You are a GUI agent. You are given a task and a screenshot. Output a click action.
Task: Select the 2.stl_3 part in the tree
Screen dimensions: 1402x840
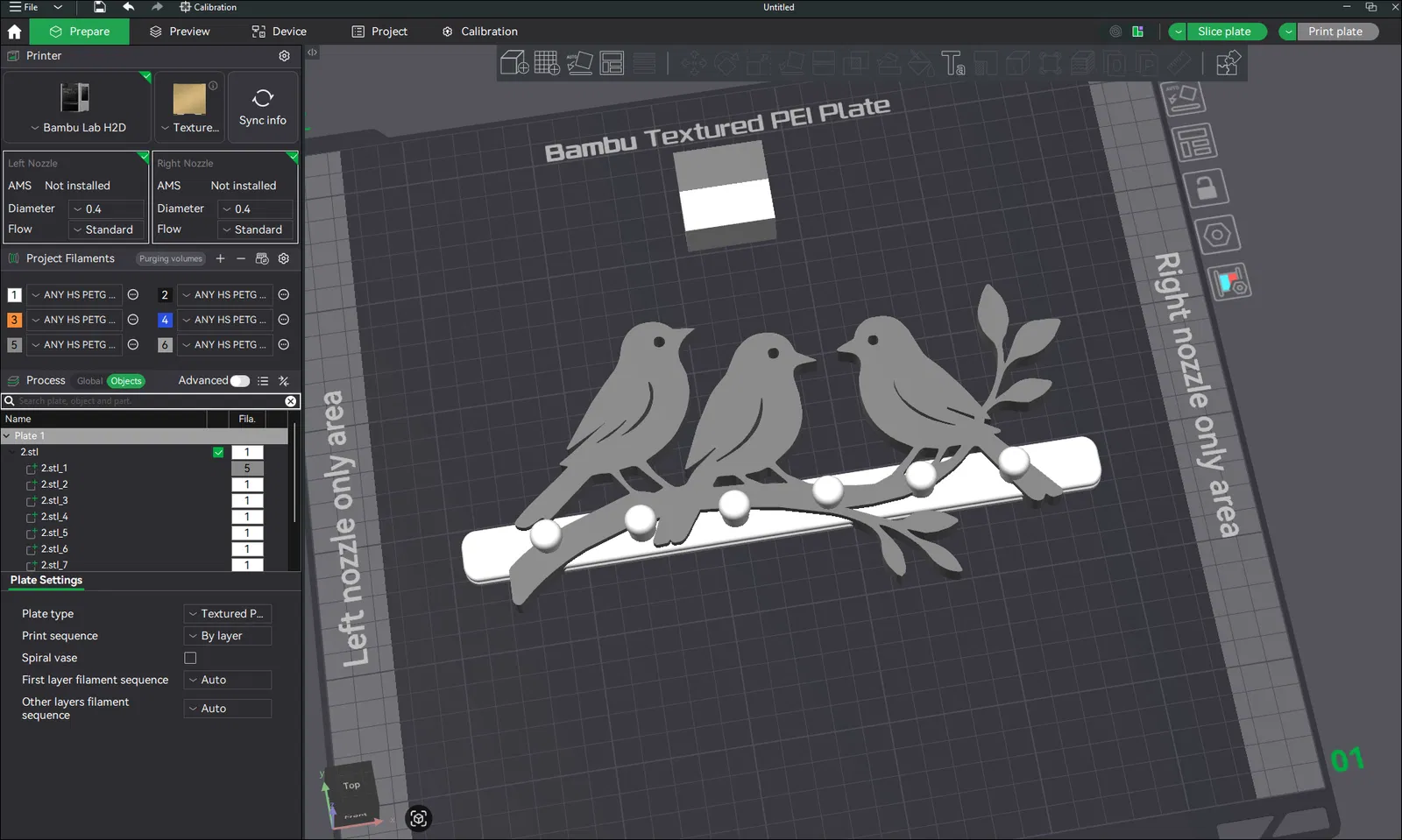point(54,501)
